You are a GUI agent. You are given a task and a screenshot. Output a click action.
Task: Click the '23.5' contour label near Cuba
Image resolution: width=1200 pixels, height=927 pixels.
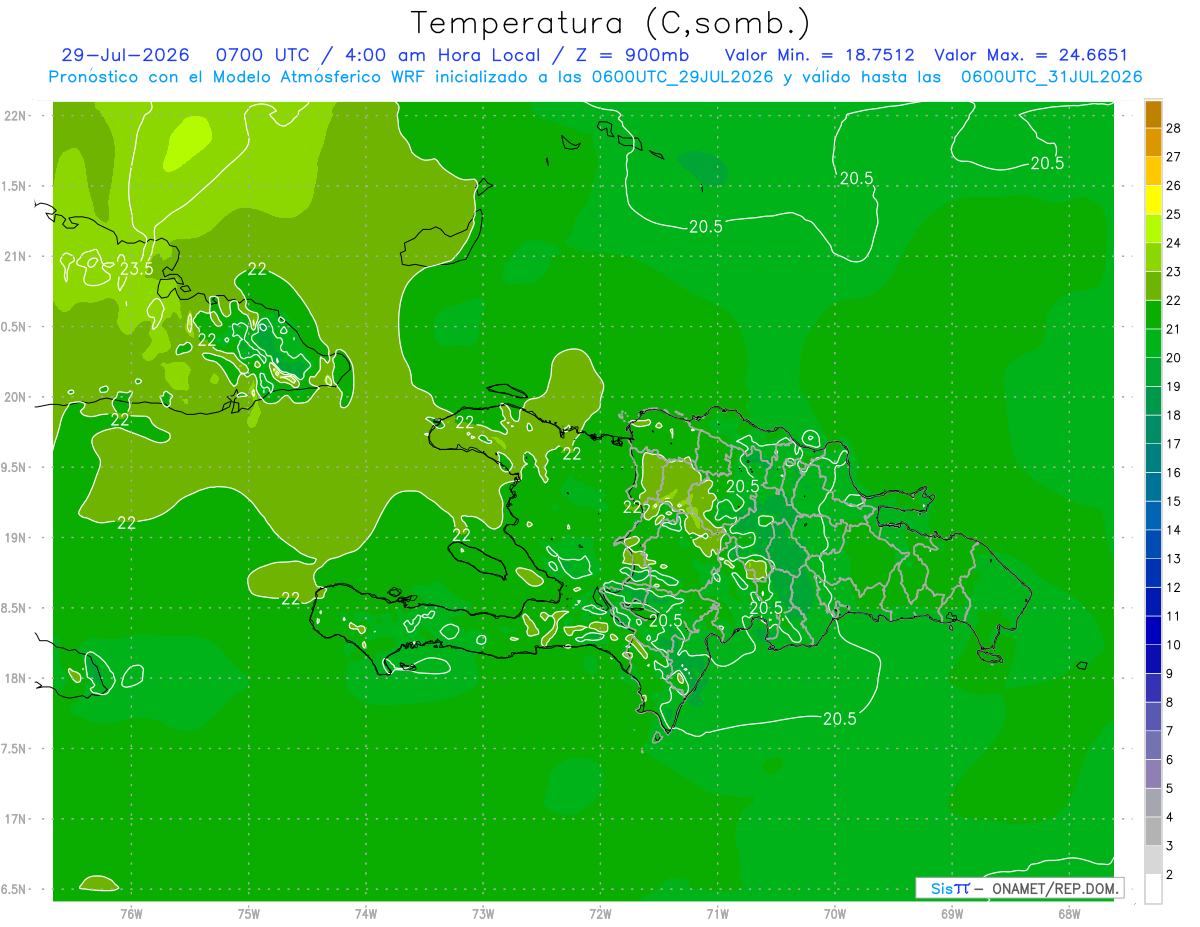tap(136, 269)
